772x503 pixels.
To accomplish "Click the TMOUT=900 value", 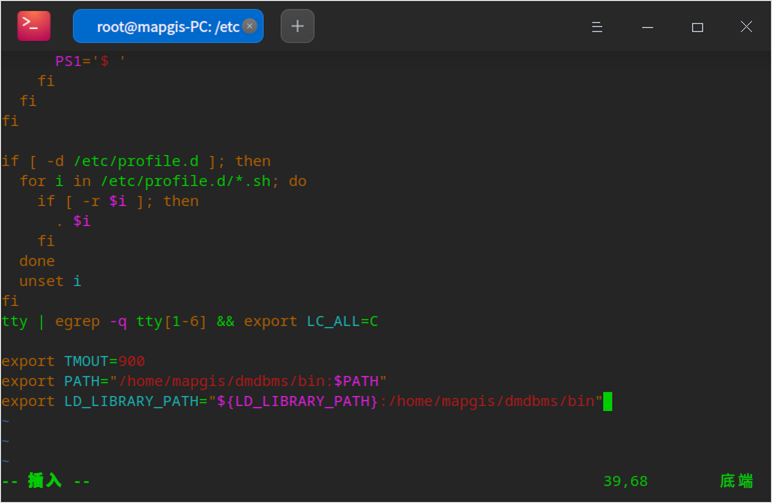I will click(104, 361).
